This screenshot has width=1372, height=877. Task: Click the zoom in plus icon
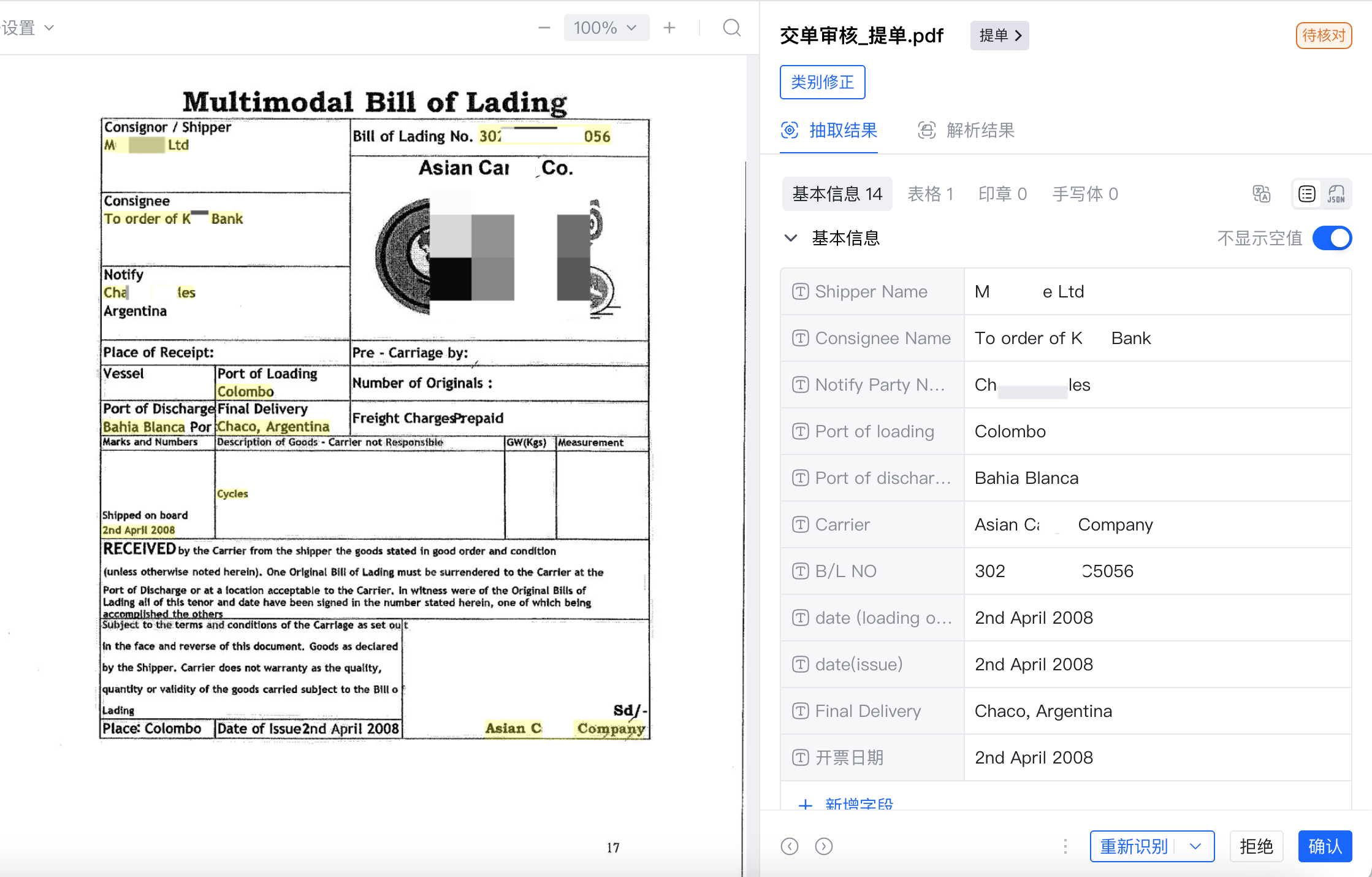[669, 28]
